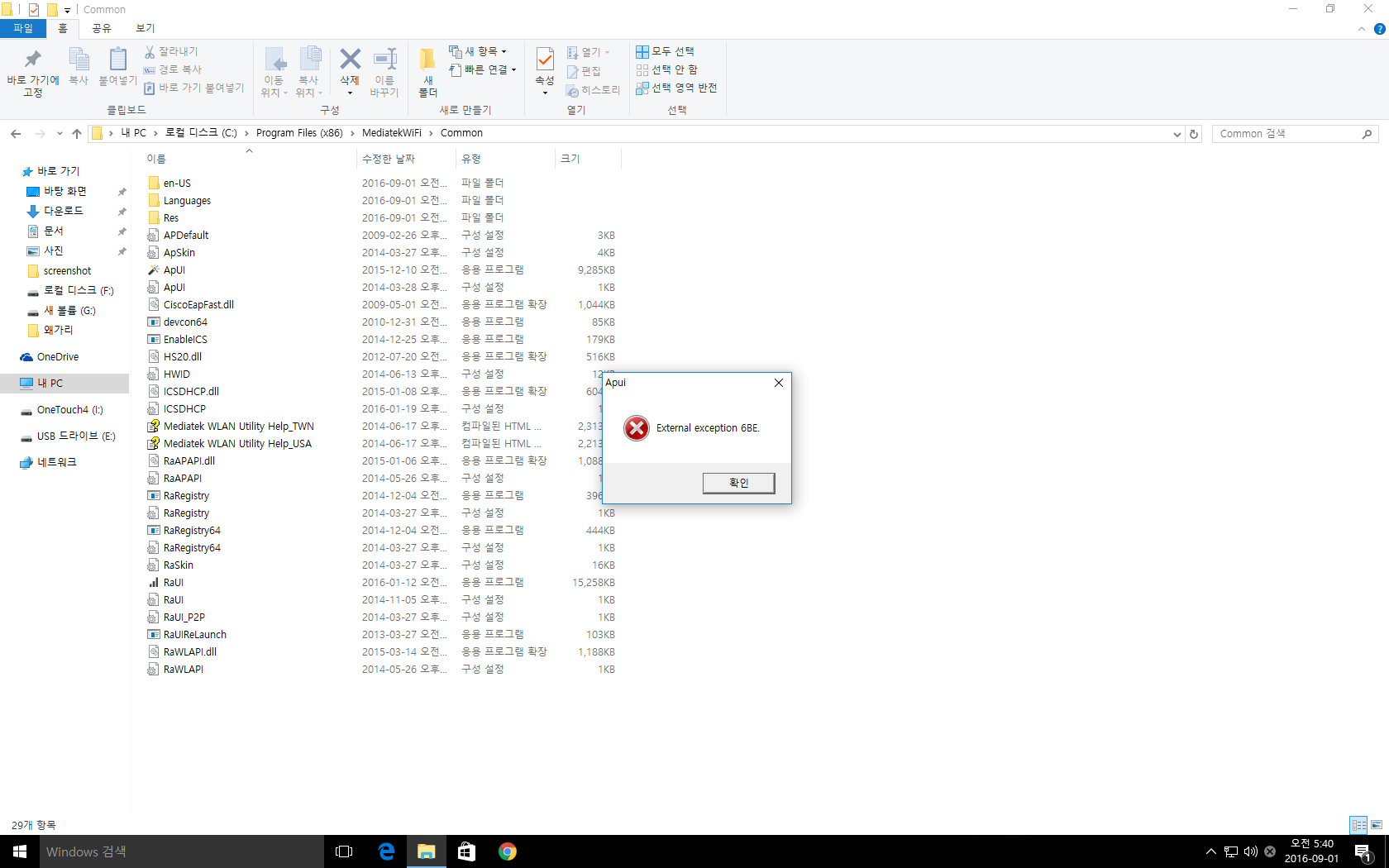1389x868 pixels.
Task: Click the red X delete icon in ribbon
Action: [350, 60]
